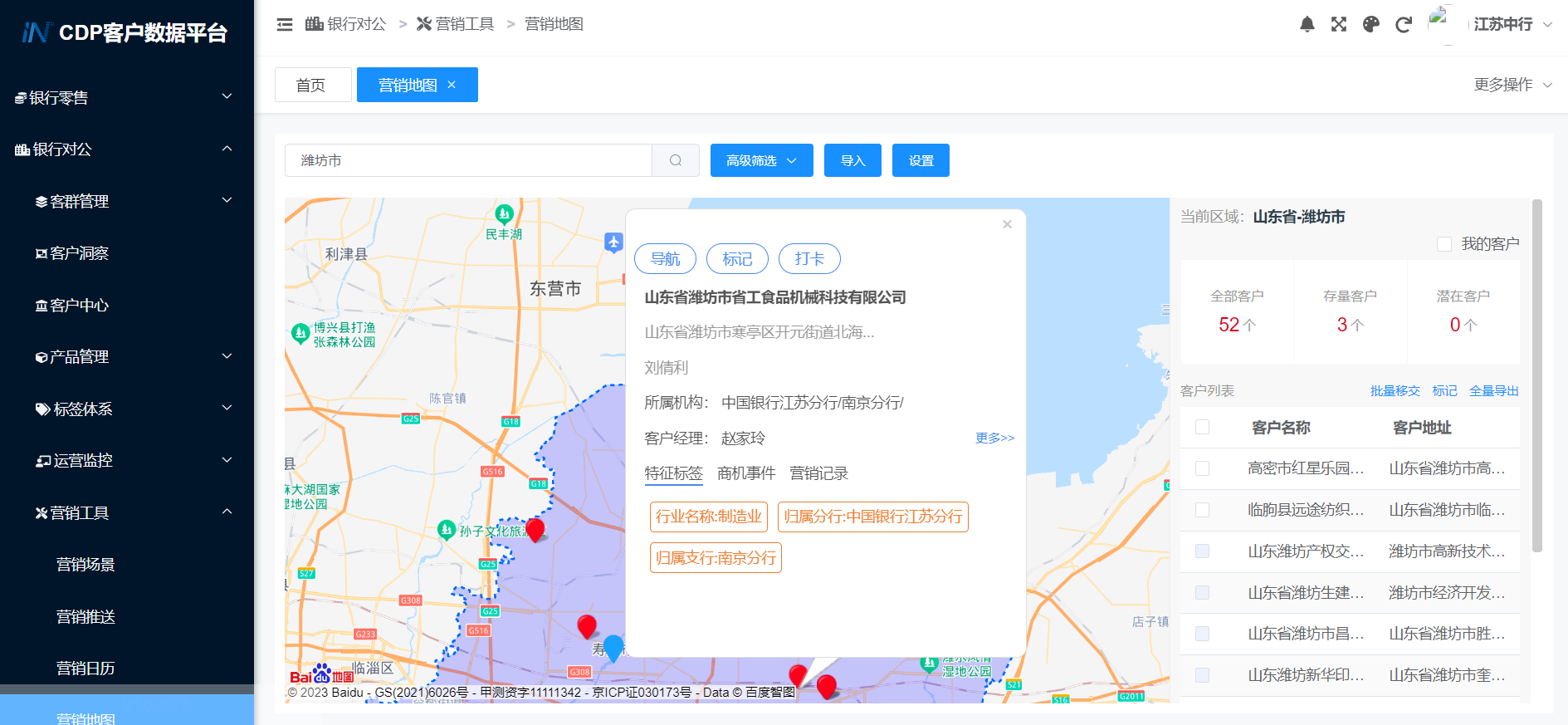1568x725 pixels.
Task: Click the 标记 button in popup
Action: click(x=737, y=258)
